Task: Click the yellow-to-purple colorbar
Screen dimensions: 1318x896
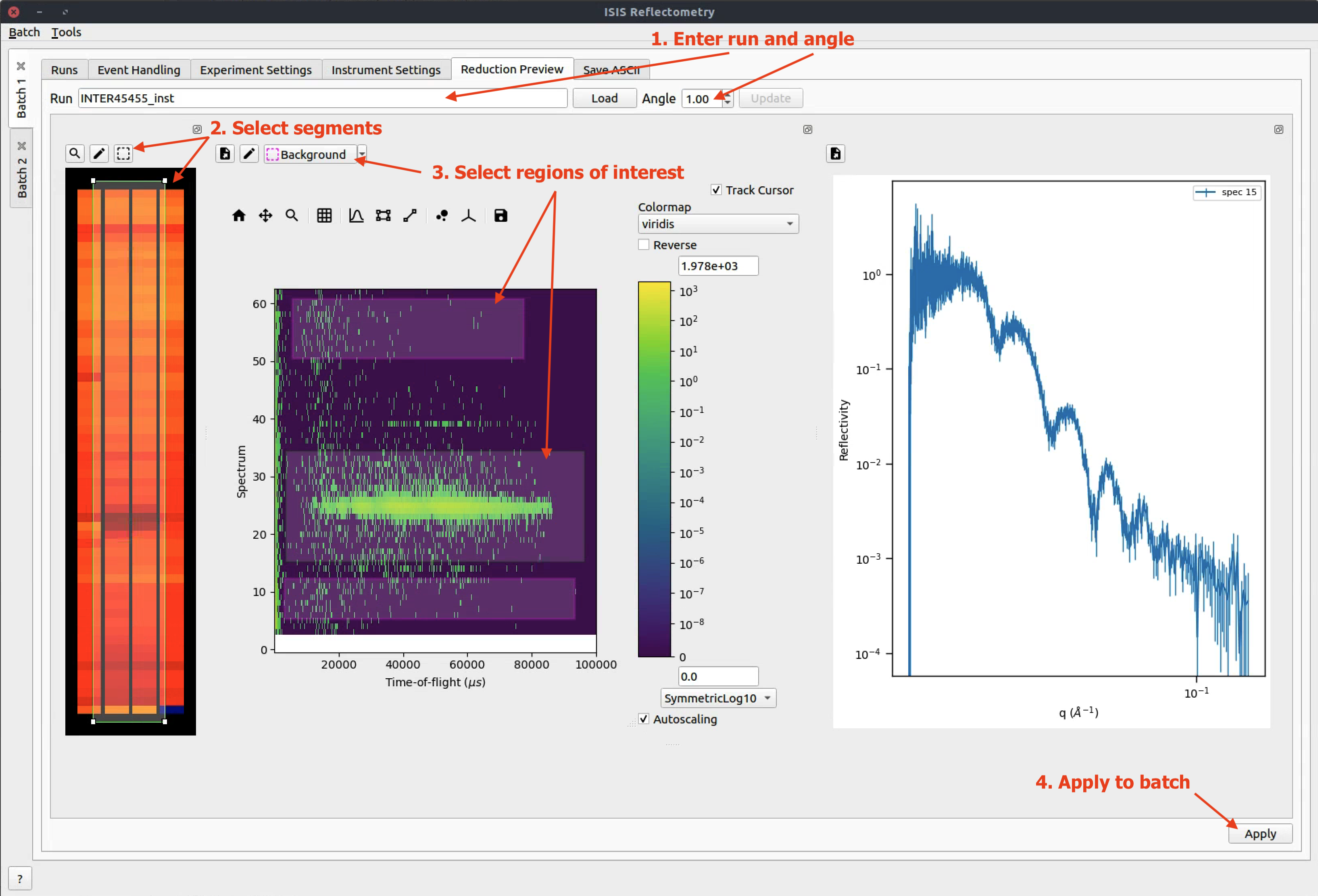Action: click(654, 469)
